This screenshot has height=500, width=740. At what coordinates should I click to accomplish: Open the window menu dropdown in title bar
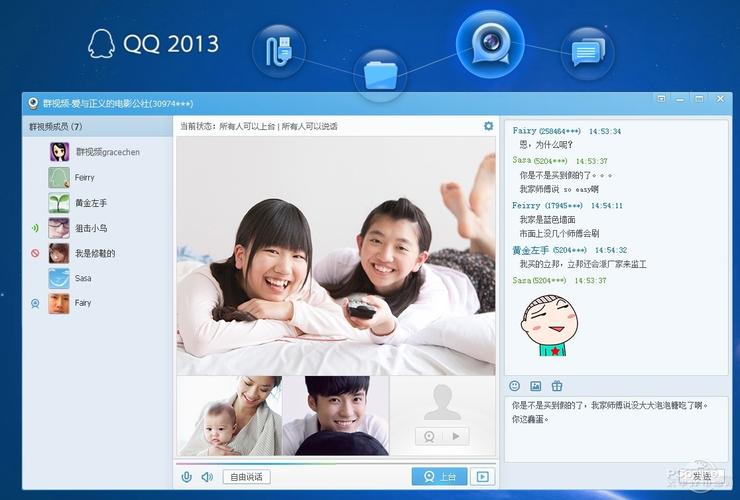click(661, 99)
